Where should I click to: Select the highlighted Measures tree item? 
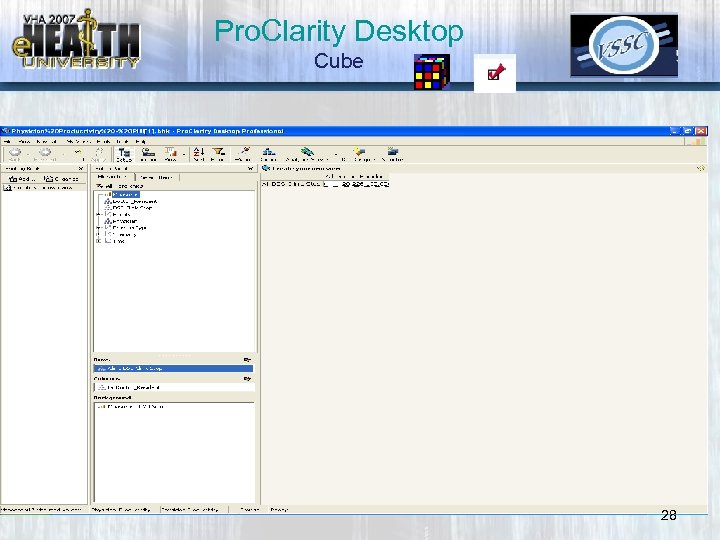(x=125, y=195)
